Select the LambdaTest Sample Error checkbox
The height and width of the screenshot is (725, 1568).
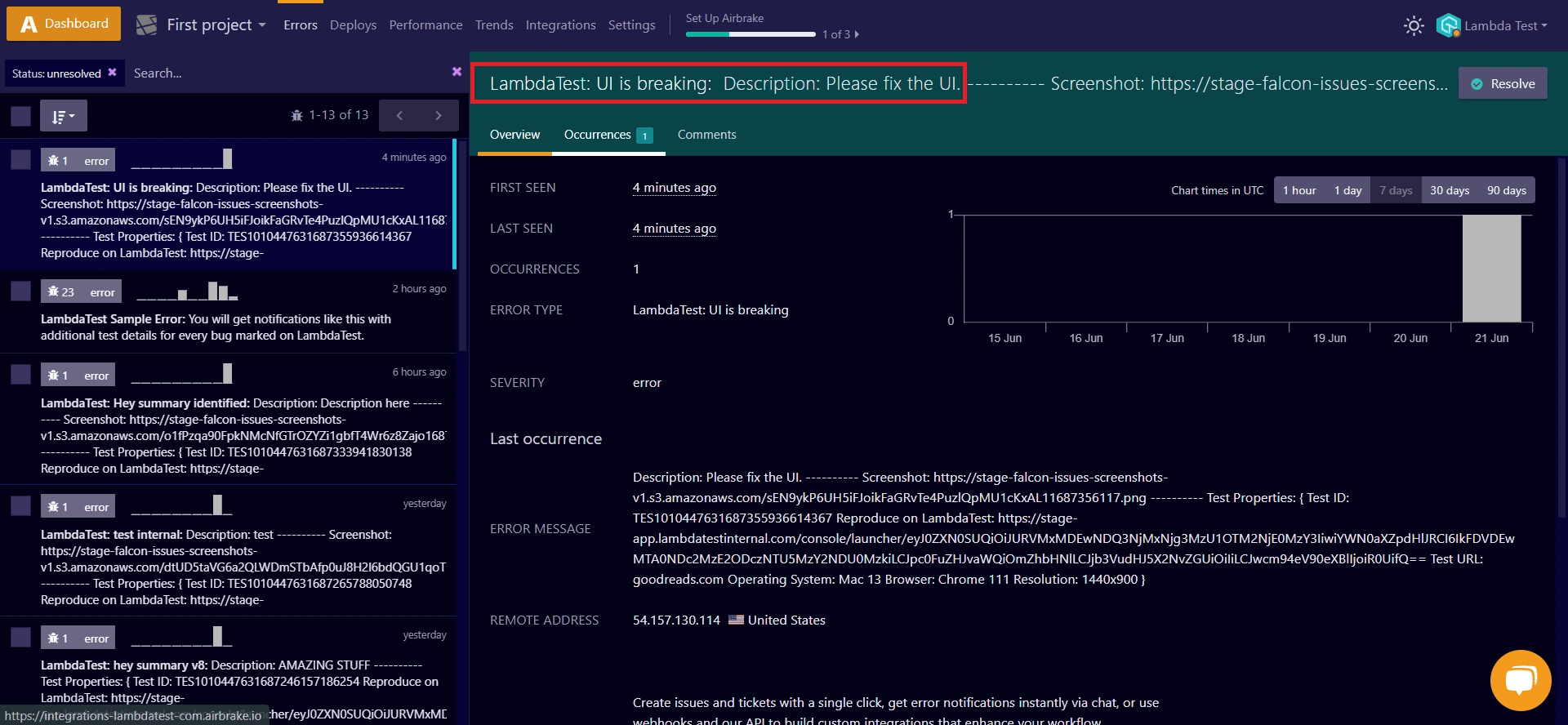[21, 291]
